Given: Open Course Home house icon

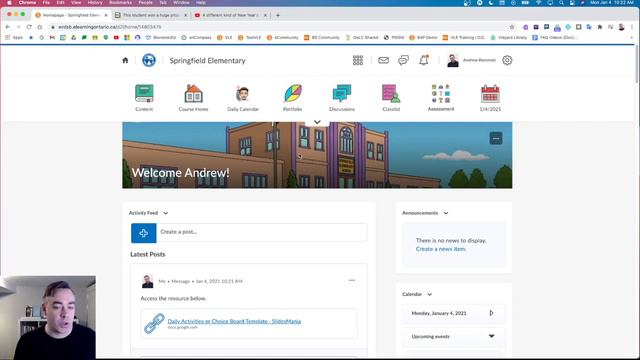Looking at the screenshot, I should 193,93.
